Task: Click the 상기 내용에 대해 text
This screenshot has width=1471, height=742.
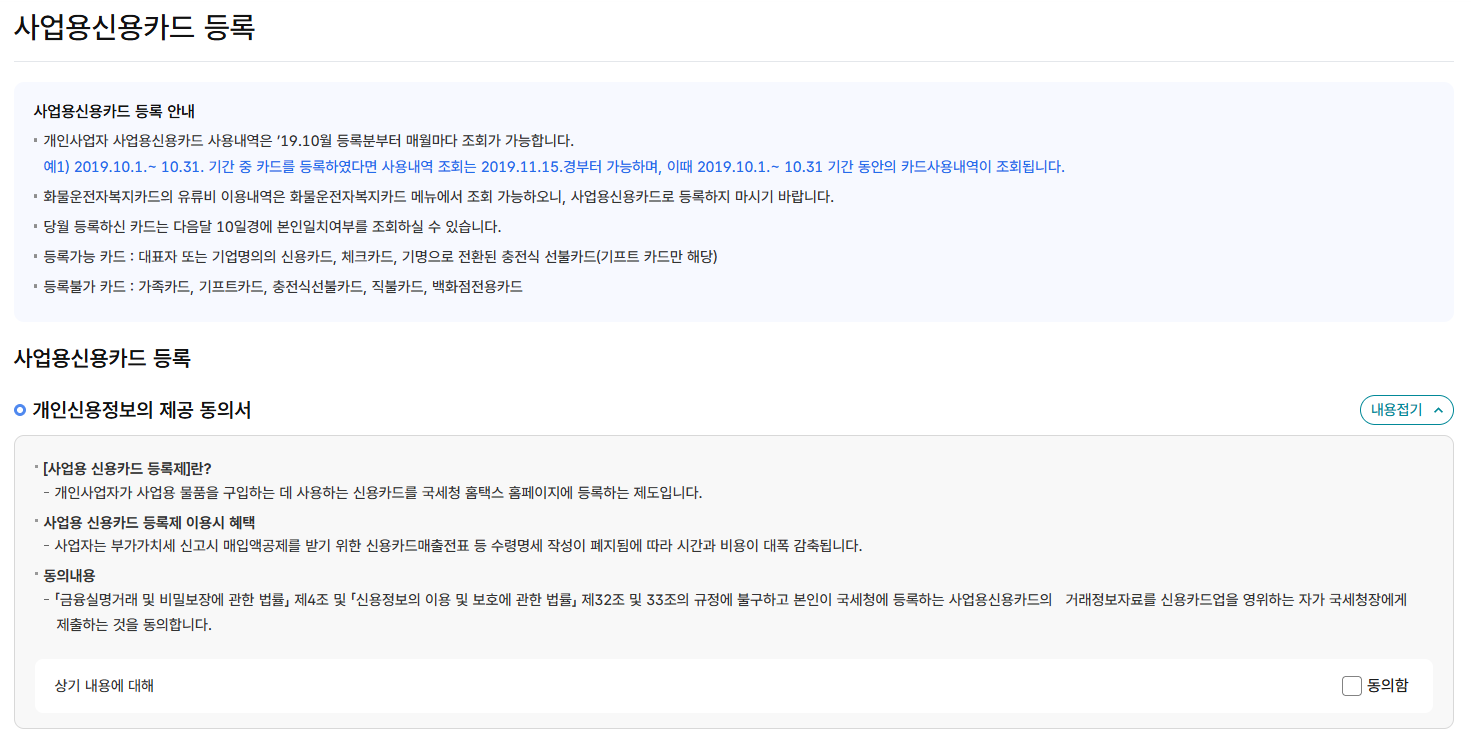Action: tap(104, 686)
